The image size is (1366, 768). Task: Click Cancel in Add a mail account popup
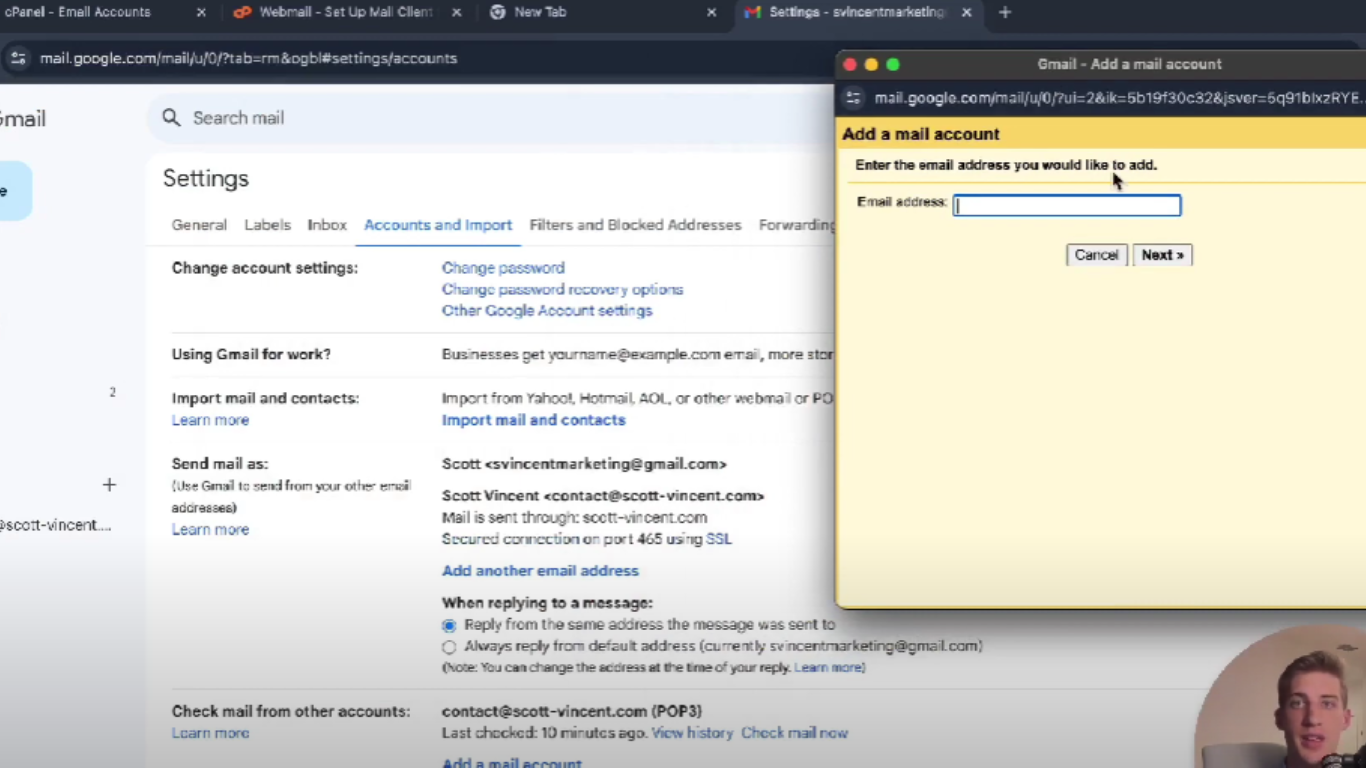pyautogui.click(x=1096, y=255)
